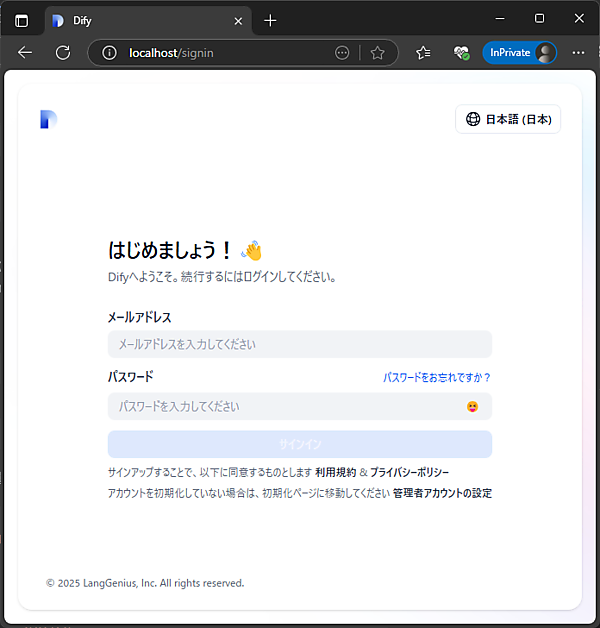Select the Dify browser tab
This screenshot has width=600, height=628.
point(140,20)
